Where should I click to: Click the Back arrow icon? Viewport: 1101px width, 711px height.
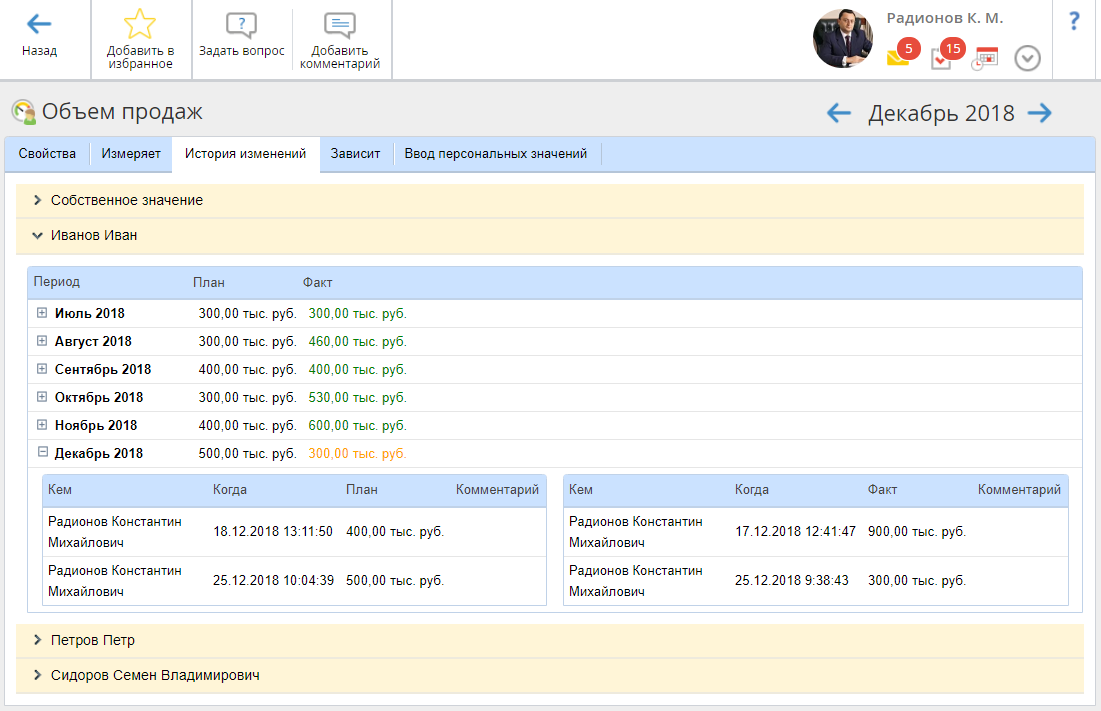(39, 25)
